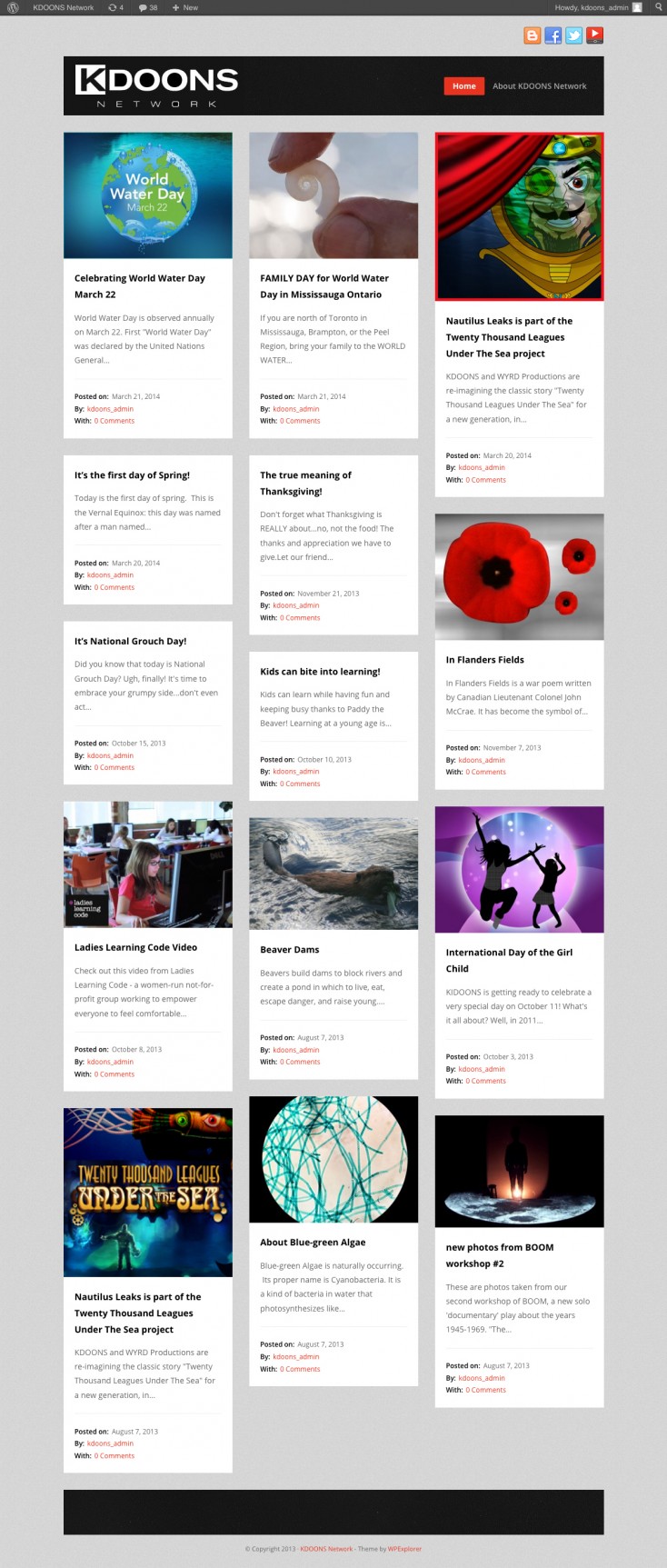This screenshot has width=667, height=1568.
Task: Open the About KDOONS Network page
Action: pos(539,86)
